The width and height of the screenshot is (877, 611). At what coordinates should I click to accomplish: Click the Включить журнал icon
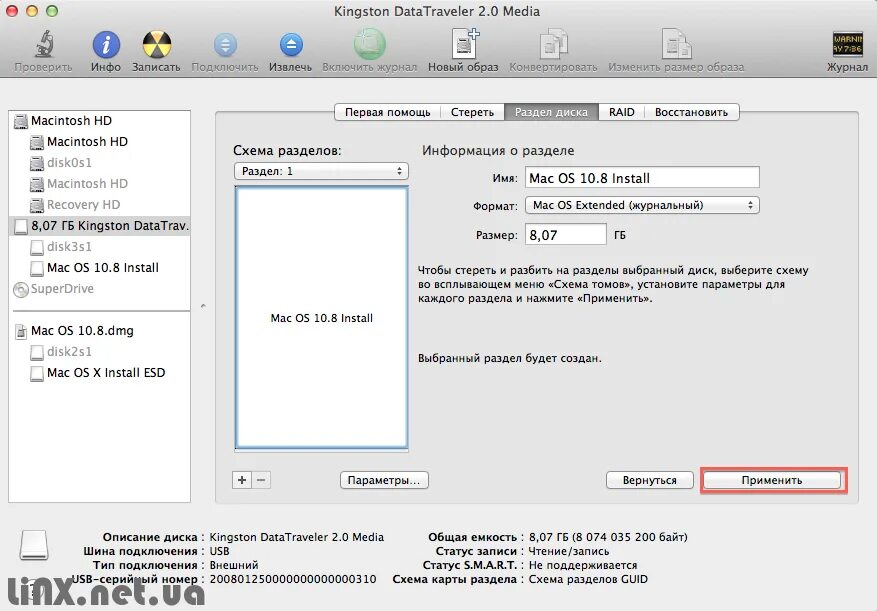370,44
